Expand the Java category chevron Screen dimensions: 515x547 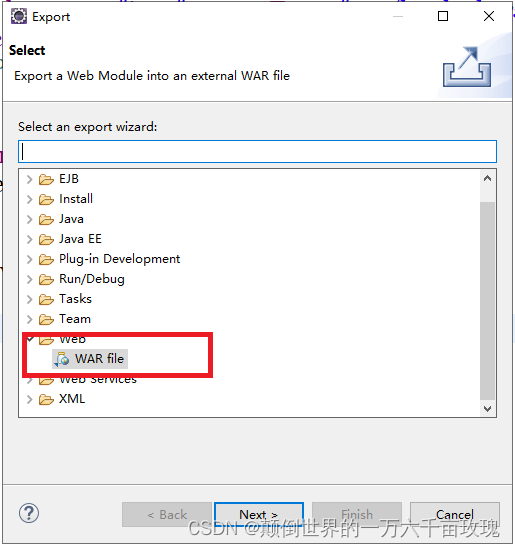click(30, 219)
